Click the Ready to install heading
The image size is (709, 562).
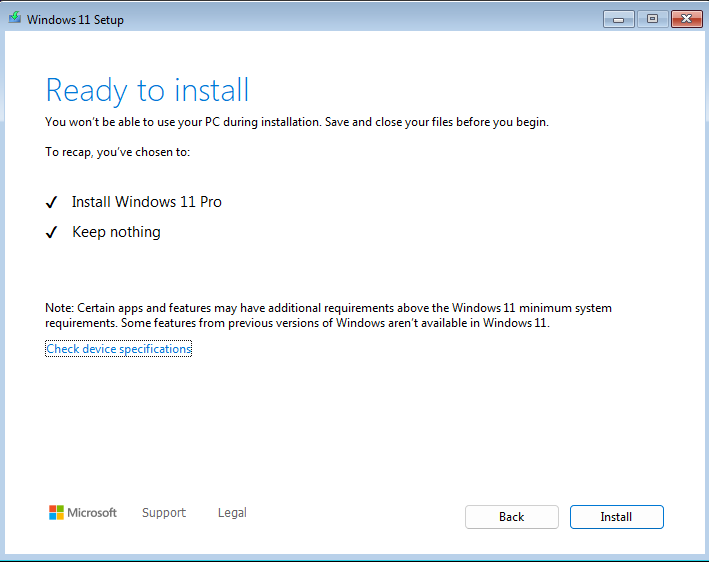(x=147, y=90)
